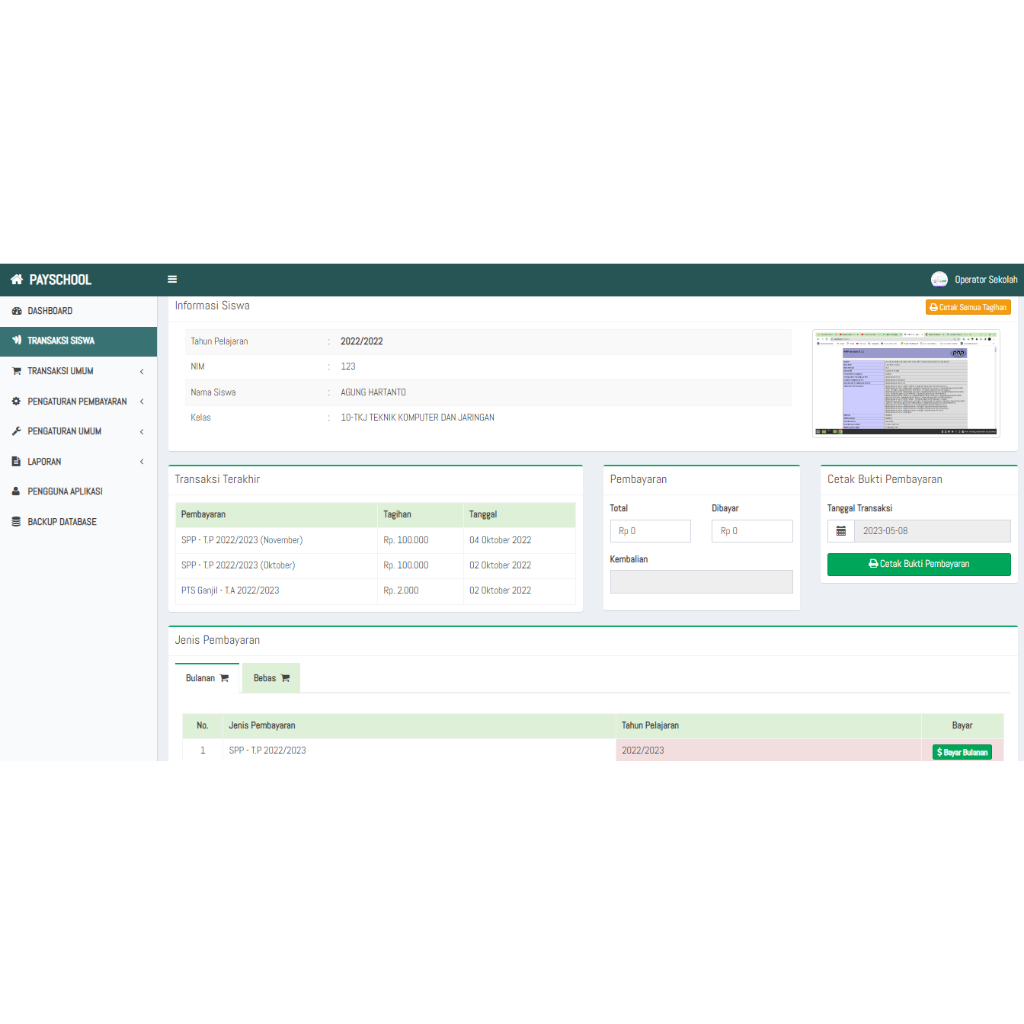This screenshot has height=1024, width=1024.
Task: Click the Backup Database stack icon
Action: click(x=16, y=521)
